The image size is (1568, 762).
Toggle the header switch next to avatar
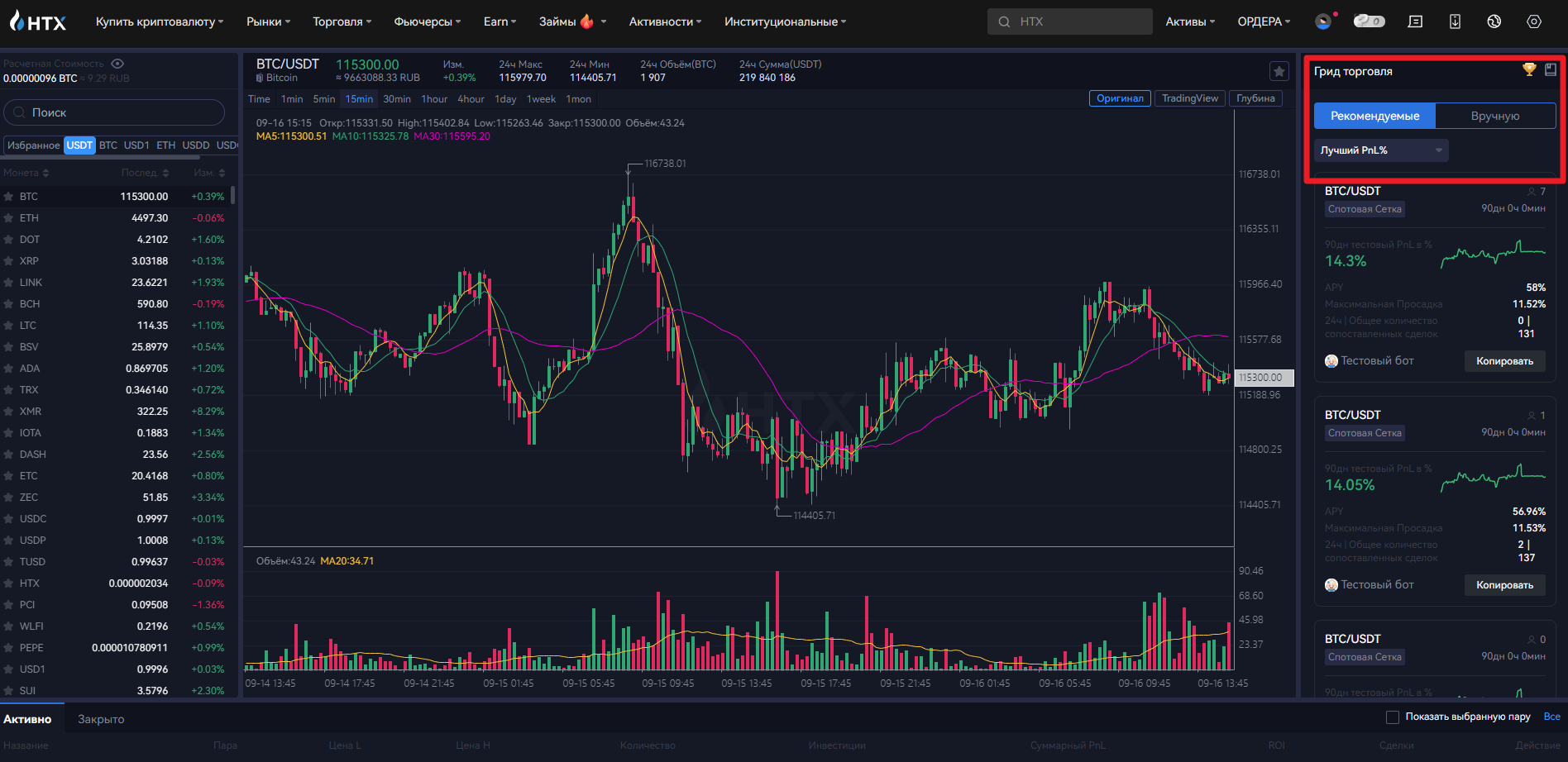coord(1369,21)
